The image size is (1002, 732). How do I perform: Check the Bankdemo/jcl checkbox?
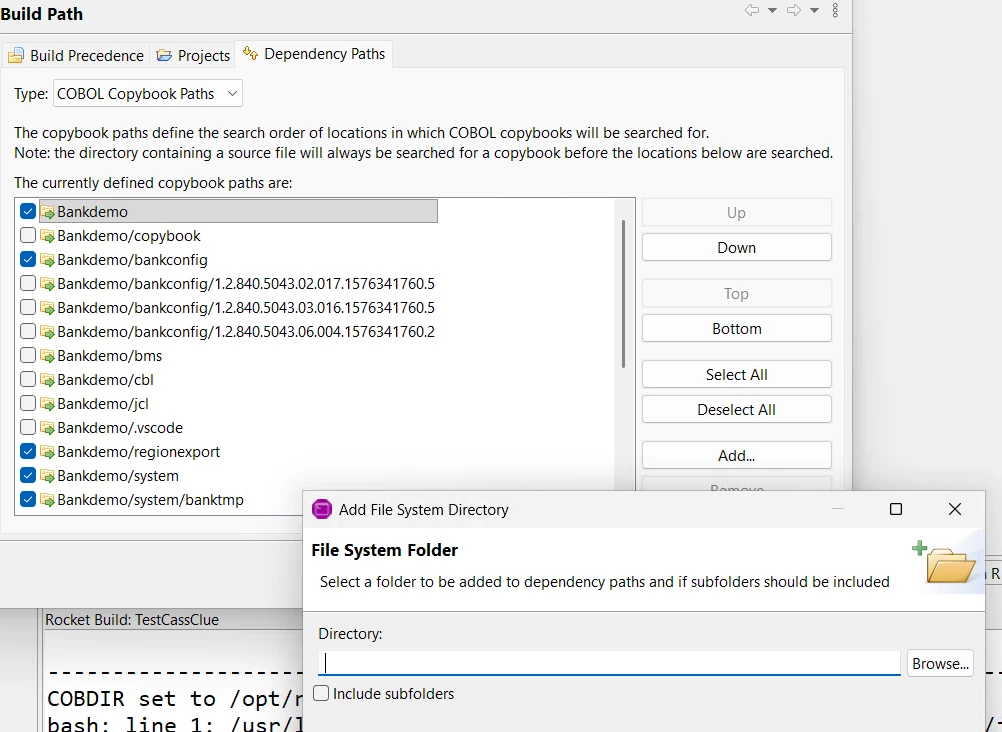(27, 403)
